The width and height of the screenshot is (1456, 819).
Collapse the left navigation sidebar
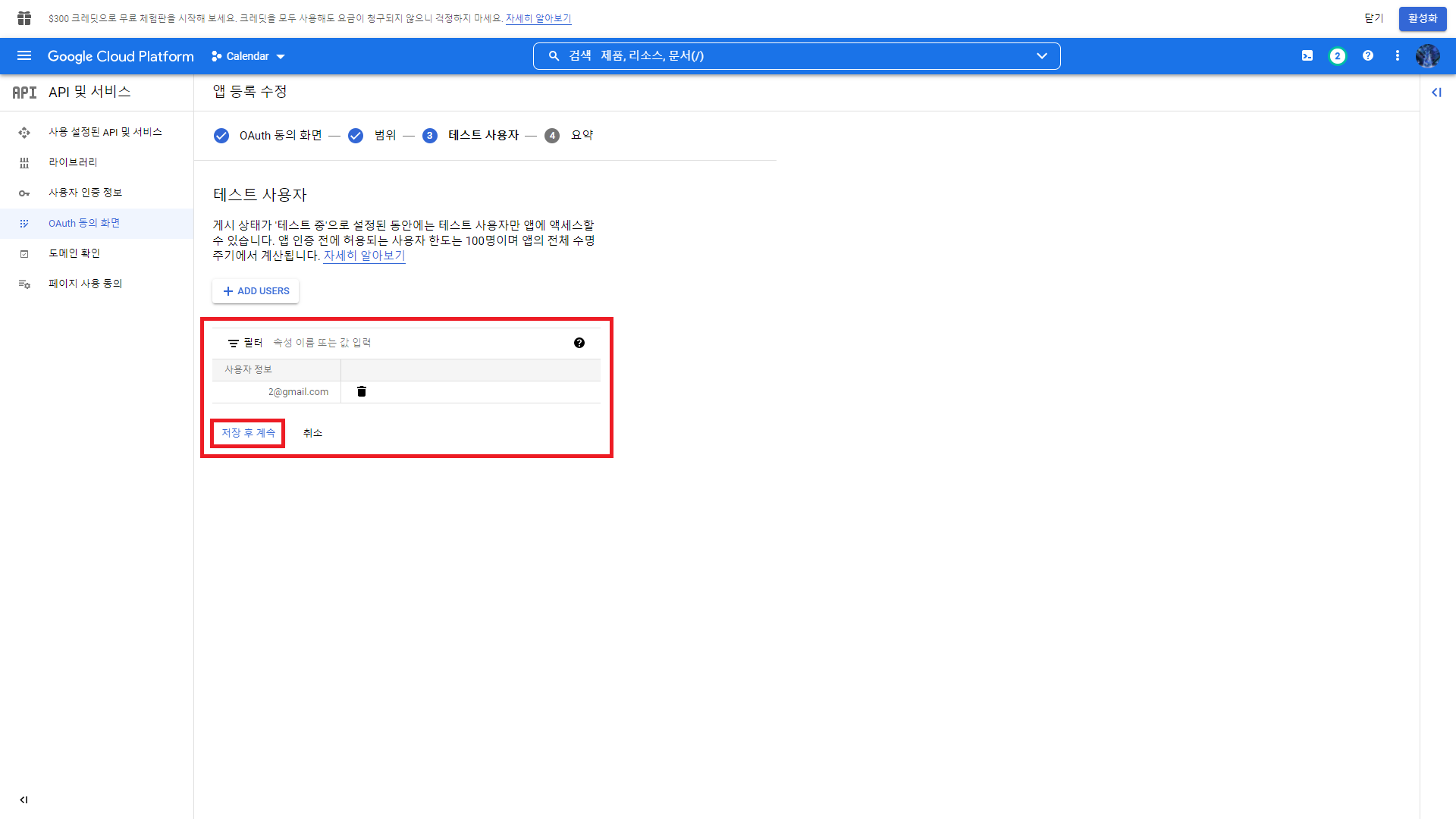tap(24, 799)
